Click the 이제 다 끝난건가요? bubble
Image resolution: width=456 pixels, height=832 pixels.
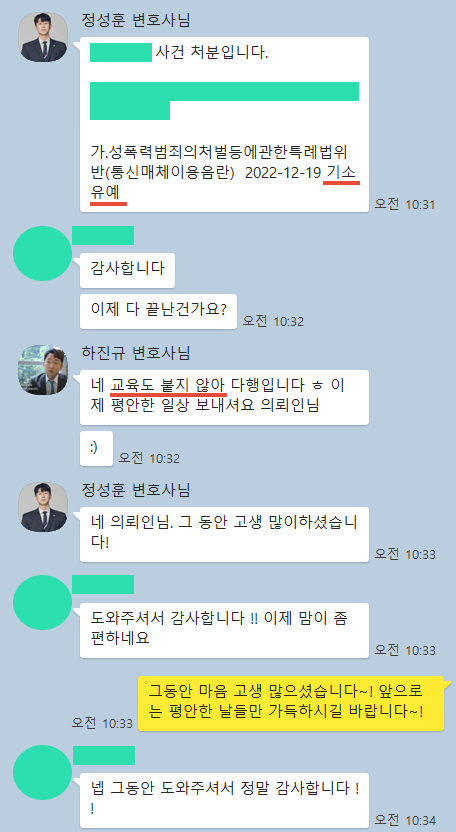click(159, 309)
